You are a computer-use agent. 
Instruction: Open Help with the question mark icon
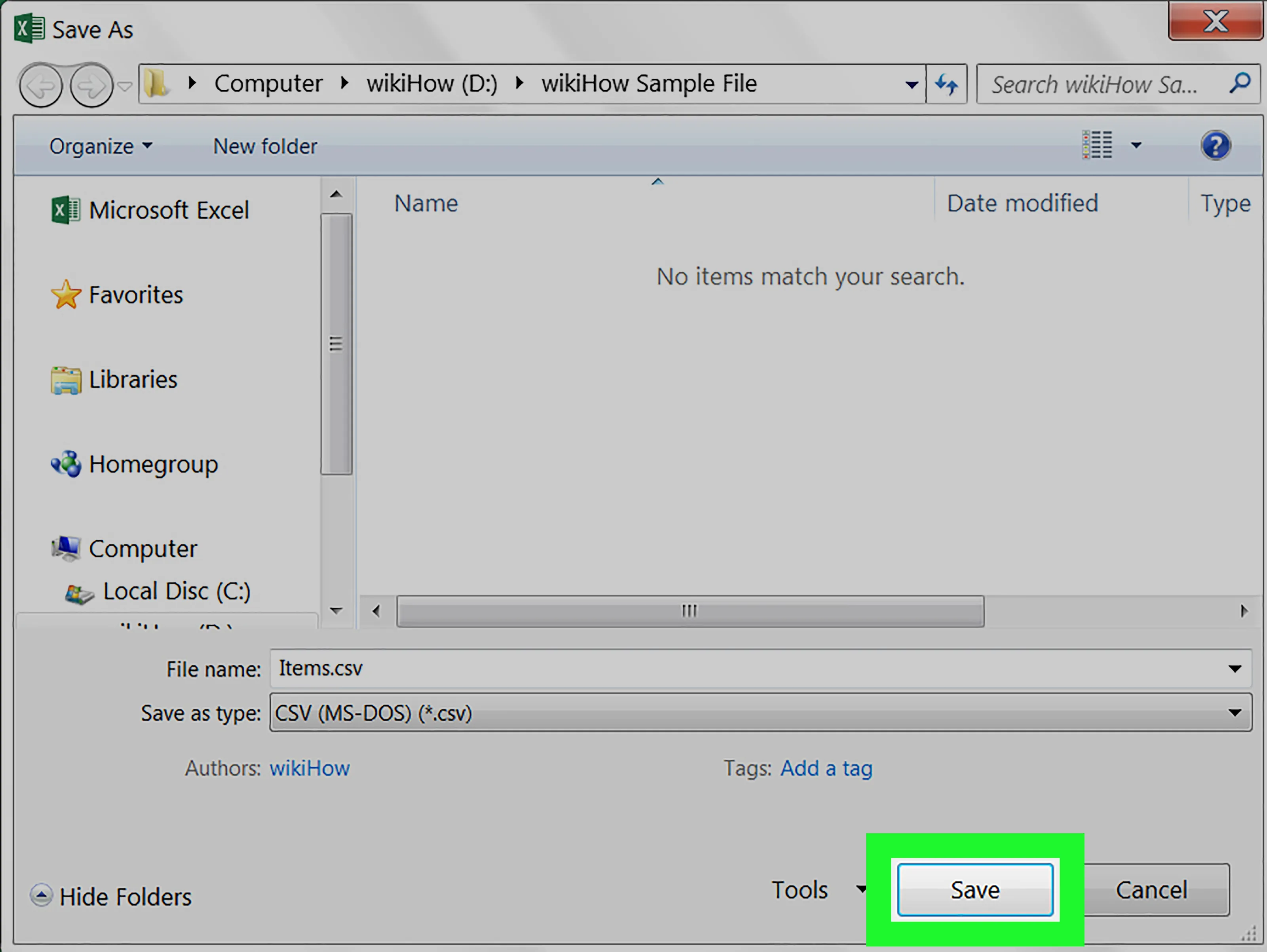(x=1216, y=144)
